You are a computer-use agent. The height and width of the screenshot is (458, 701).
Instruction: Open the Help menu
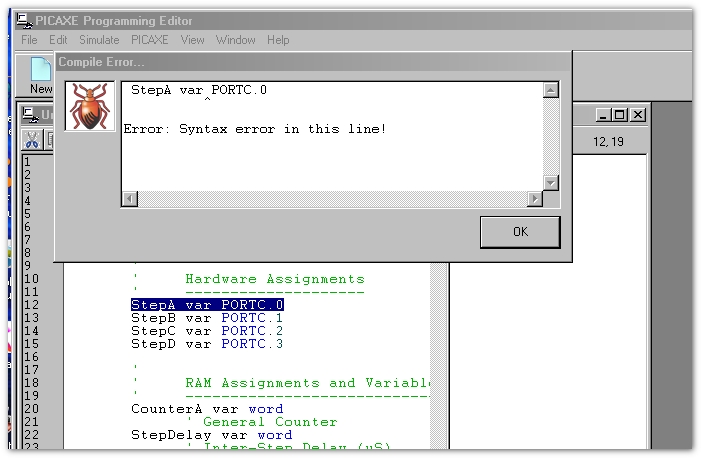pyautogui.click(x=278, y=40)
